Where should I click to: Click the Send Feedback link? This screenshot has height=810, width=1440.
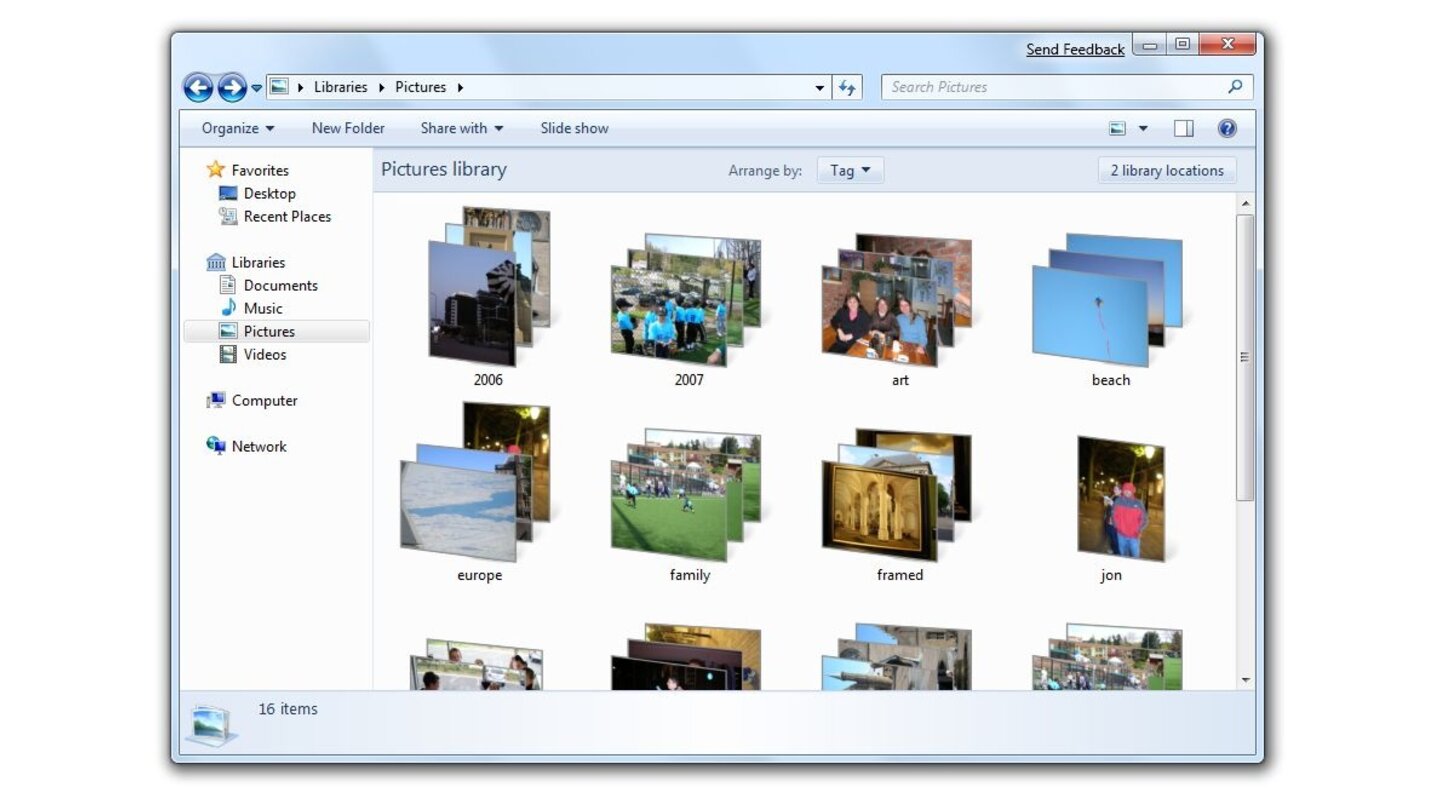(x=1075, y=49)
